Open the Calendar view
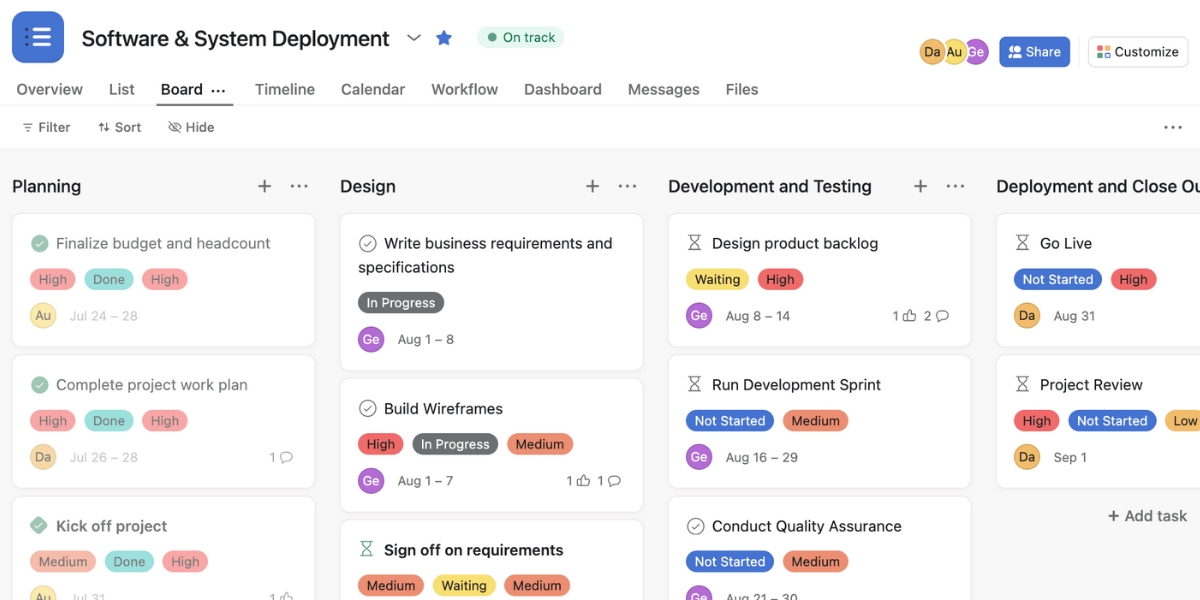1200x600 pixels. tap(372, 89)
